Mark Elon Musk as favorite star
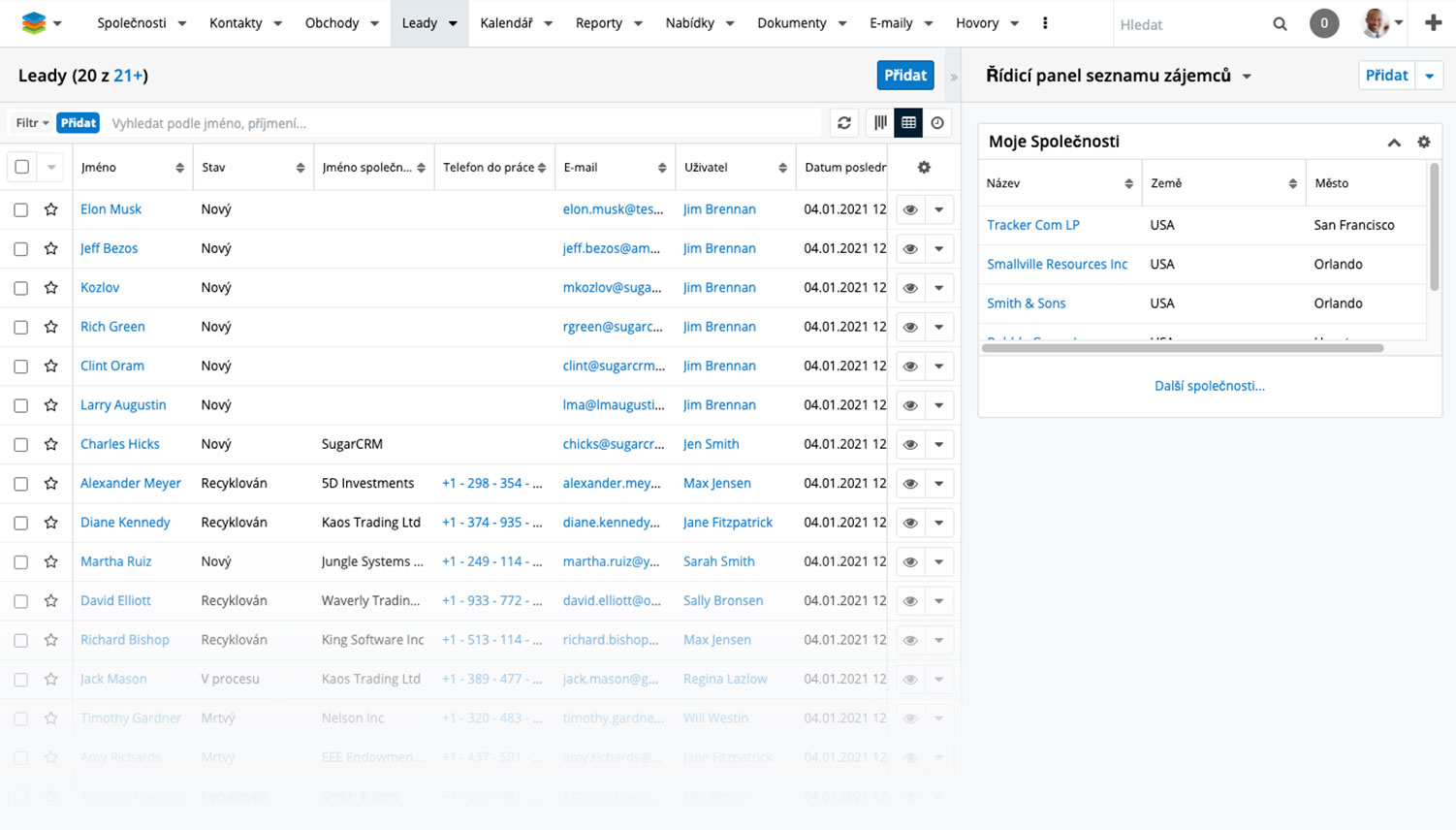Screen dimensions: 1456x830 (51, 209)
